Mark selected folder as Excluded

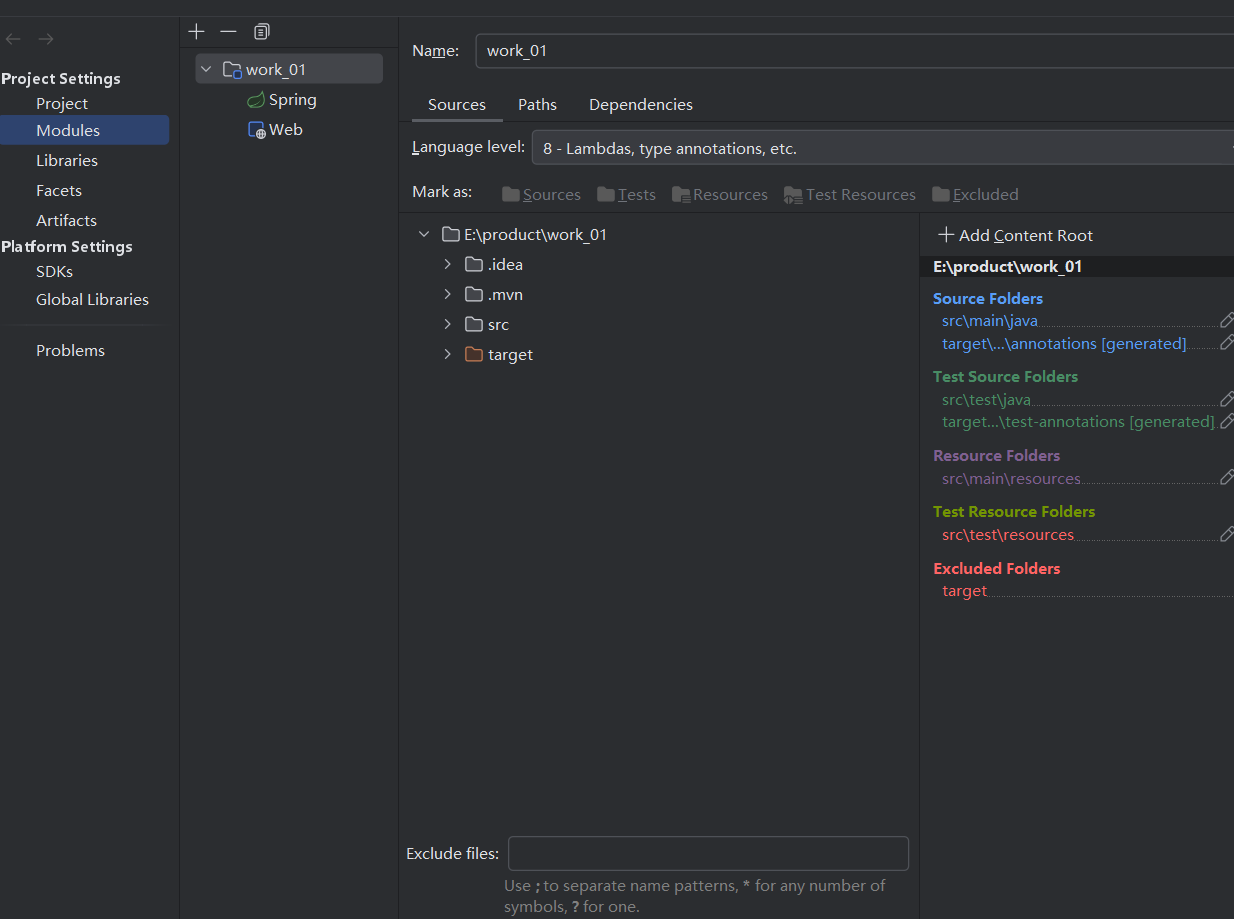[975, 194]
